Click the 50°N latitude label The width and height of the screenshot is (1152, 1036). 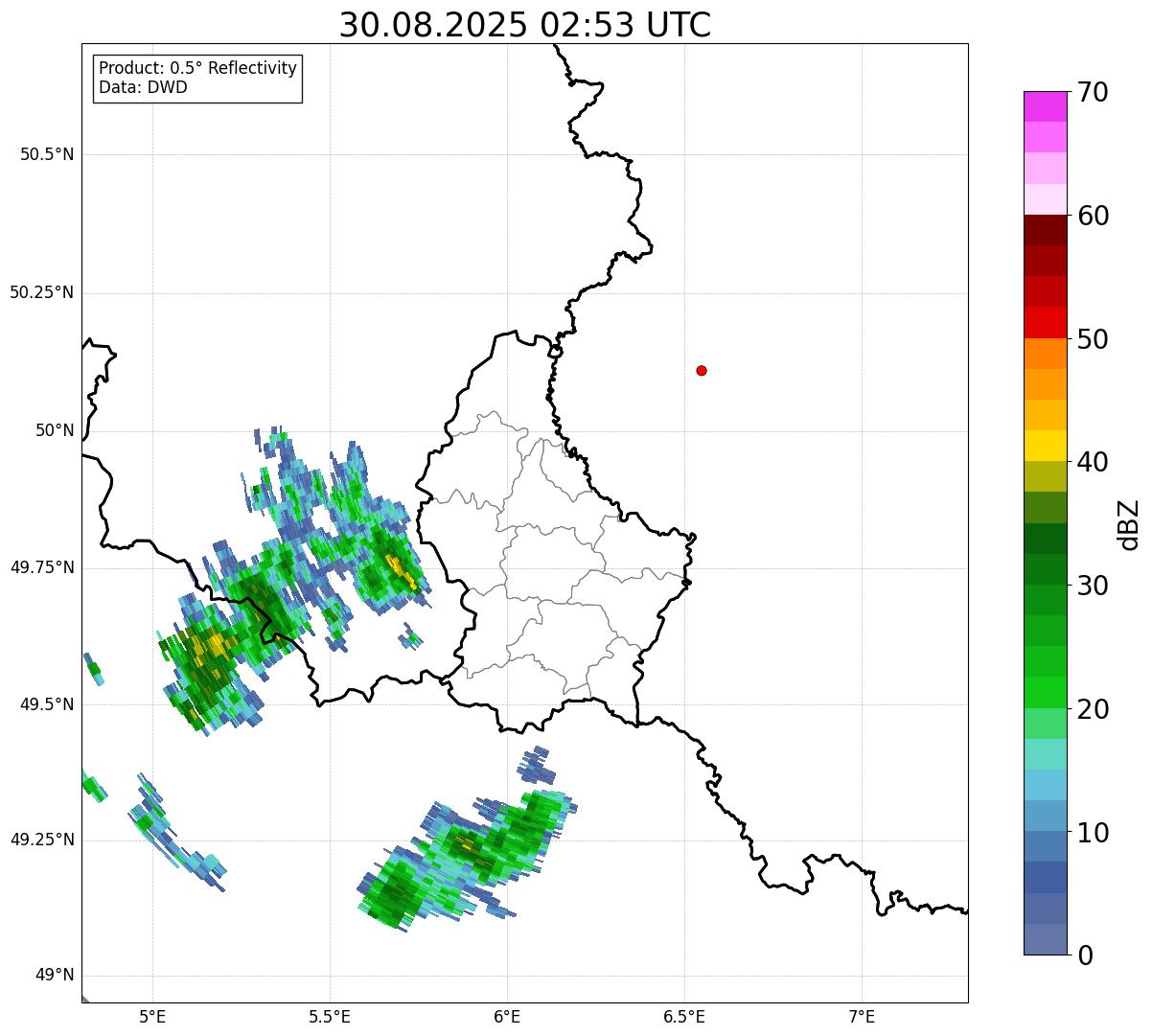tap(55, 430)
